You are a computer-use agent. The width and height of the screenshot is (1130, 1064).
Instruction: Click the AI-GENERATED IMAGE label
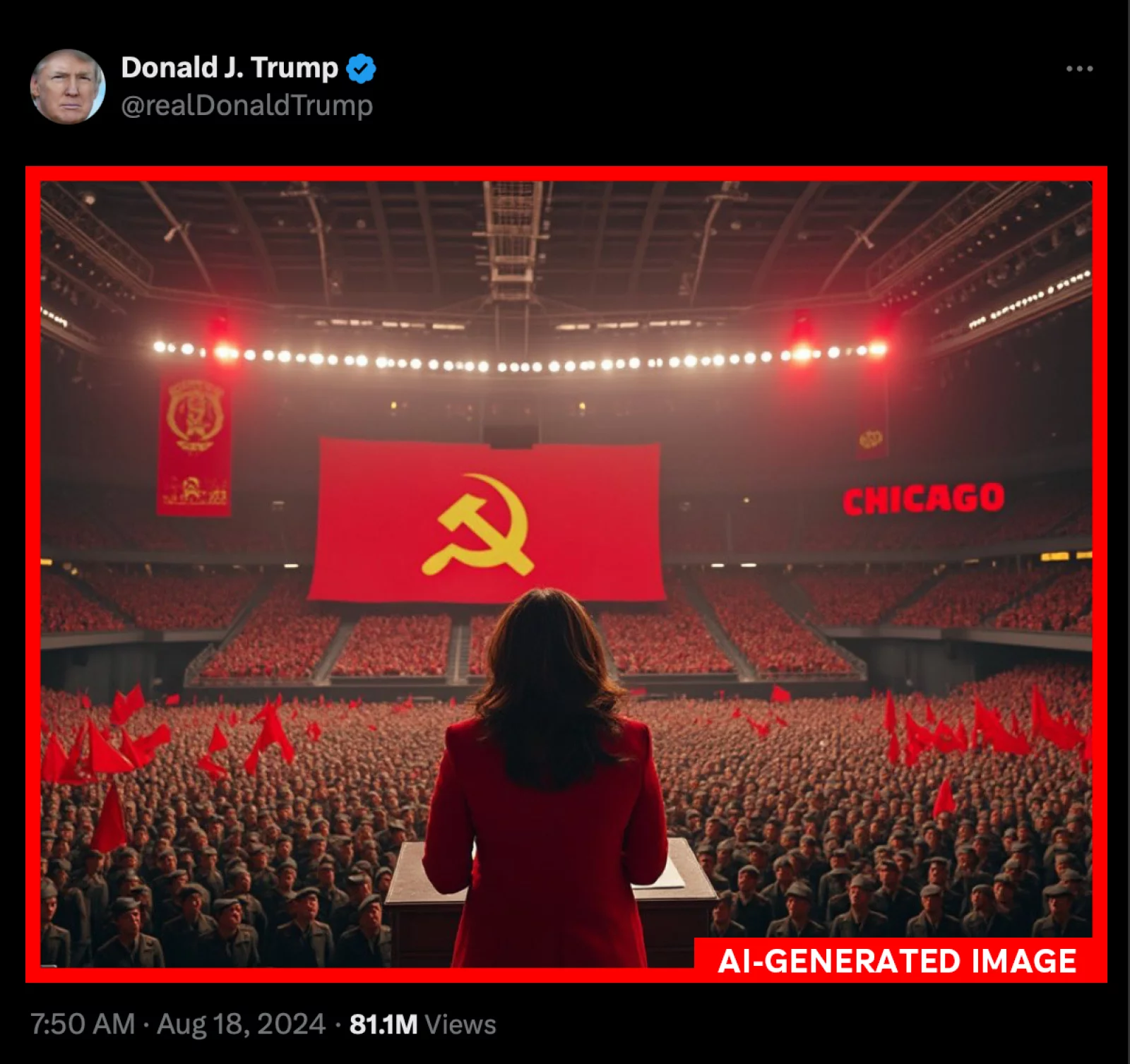897,961
